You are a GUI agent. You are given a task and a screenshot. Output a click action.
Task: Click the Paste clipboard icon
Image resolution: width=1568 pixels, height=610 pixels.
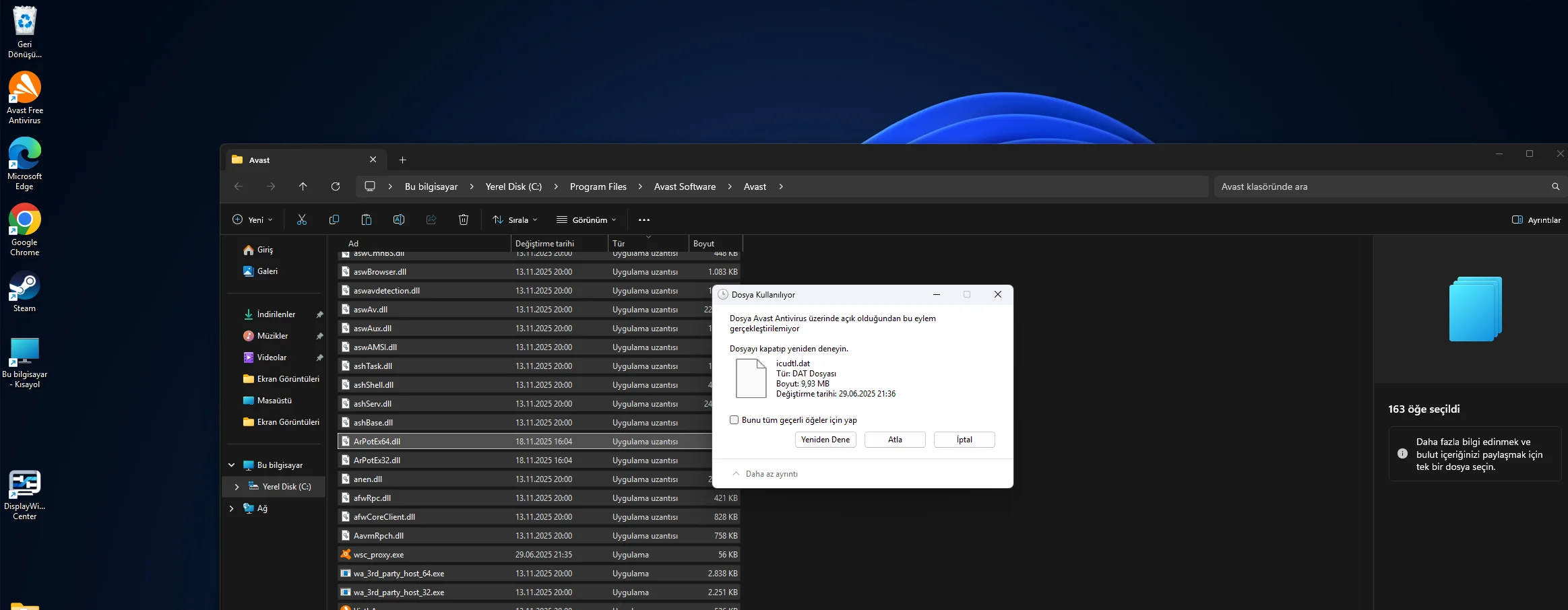[x=367, y=219]
